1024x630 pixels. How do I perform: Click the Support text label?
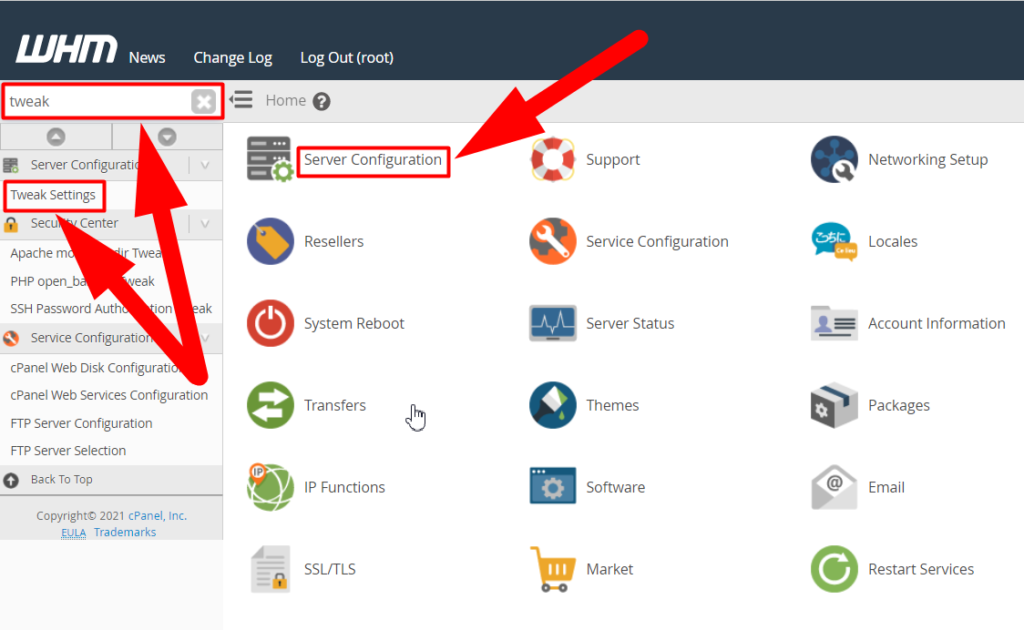tap(613, 159)
